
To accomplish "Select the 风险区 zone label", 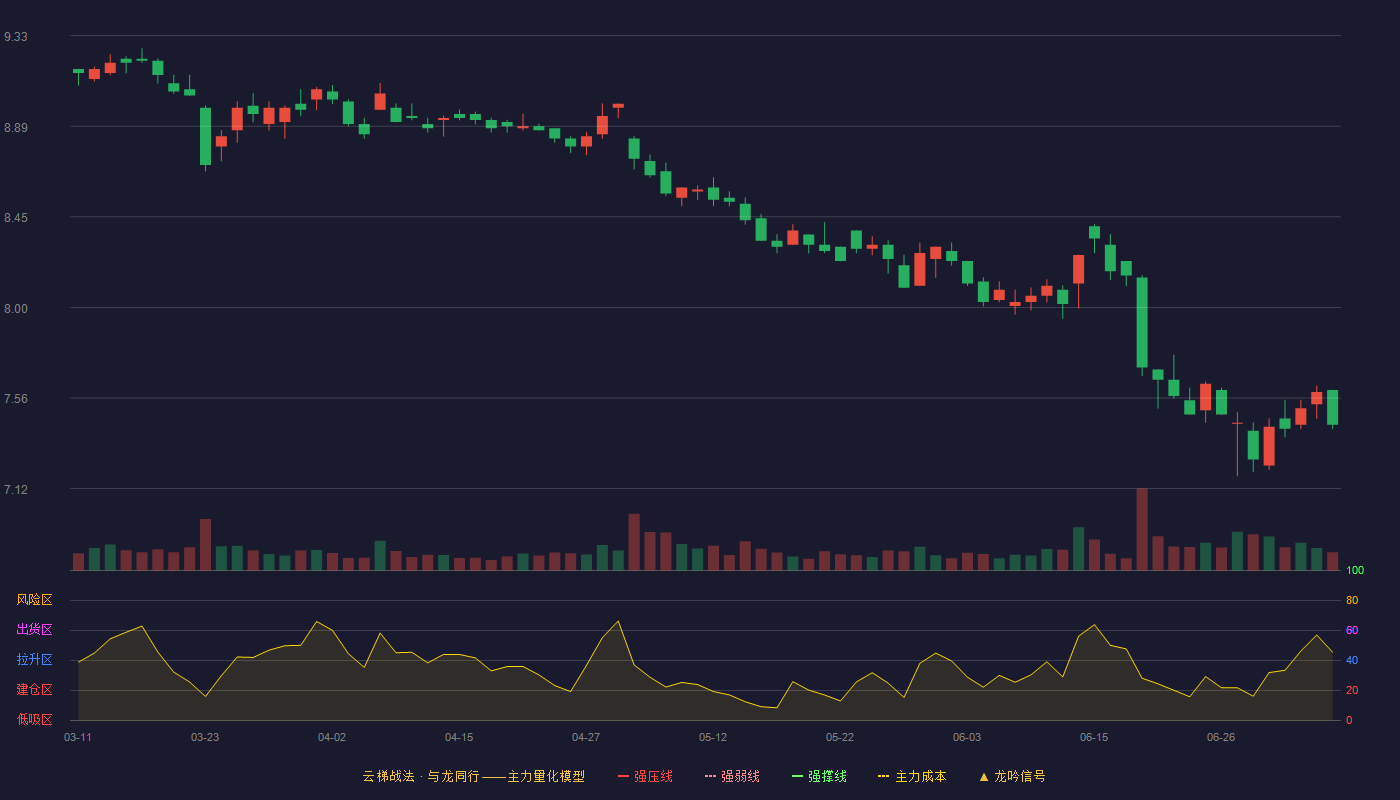I will 34,600.
